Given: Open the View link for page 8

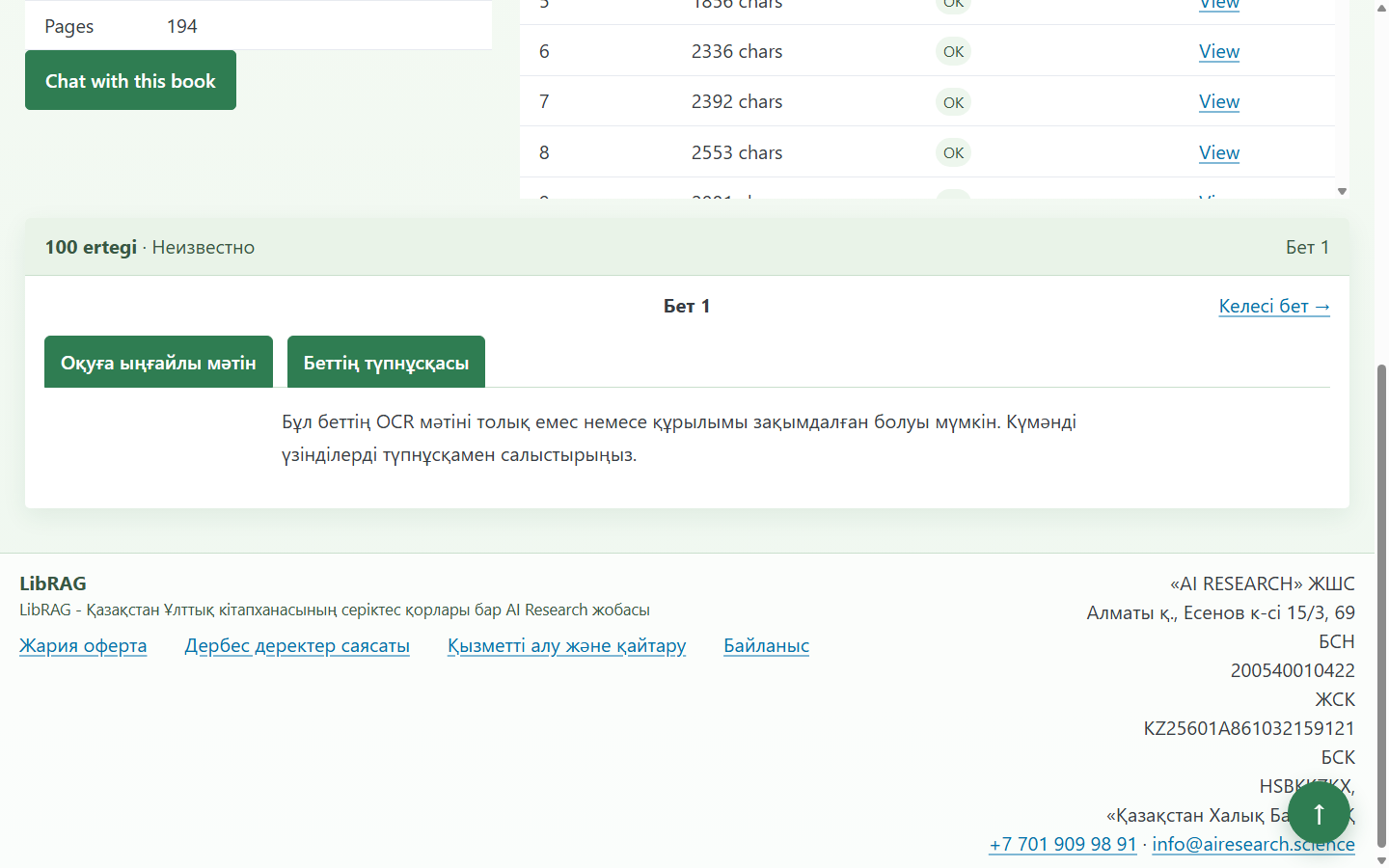Looking at the screenshot, I should coord(1219,152).
